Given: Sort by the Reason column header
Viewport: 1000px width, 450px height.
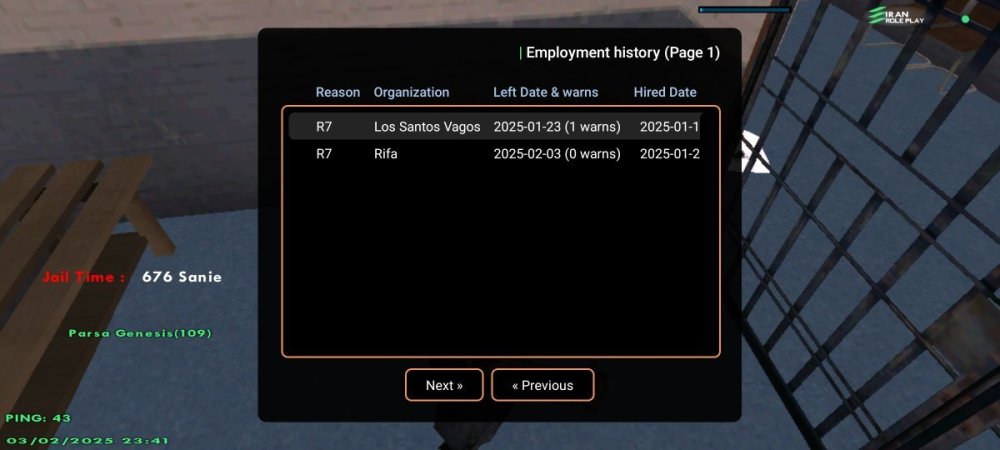Looking at the screenshot, I should 337,92.
